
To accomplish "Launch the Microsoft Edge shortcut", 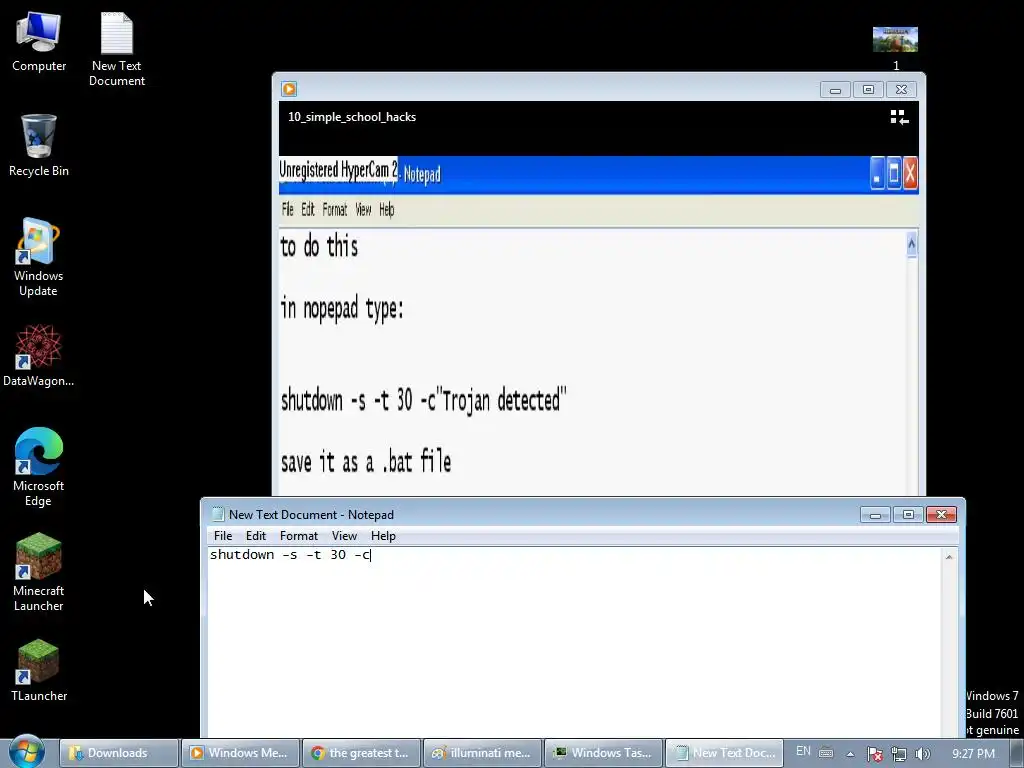I will [x=39, y=467].
